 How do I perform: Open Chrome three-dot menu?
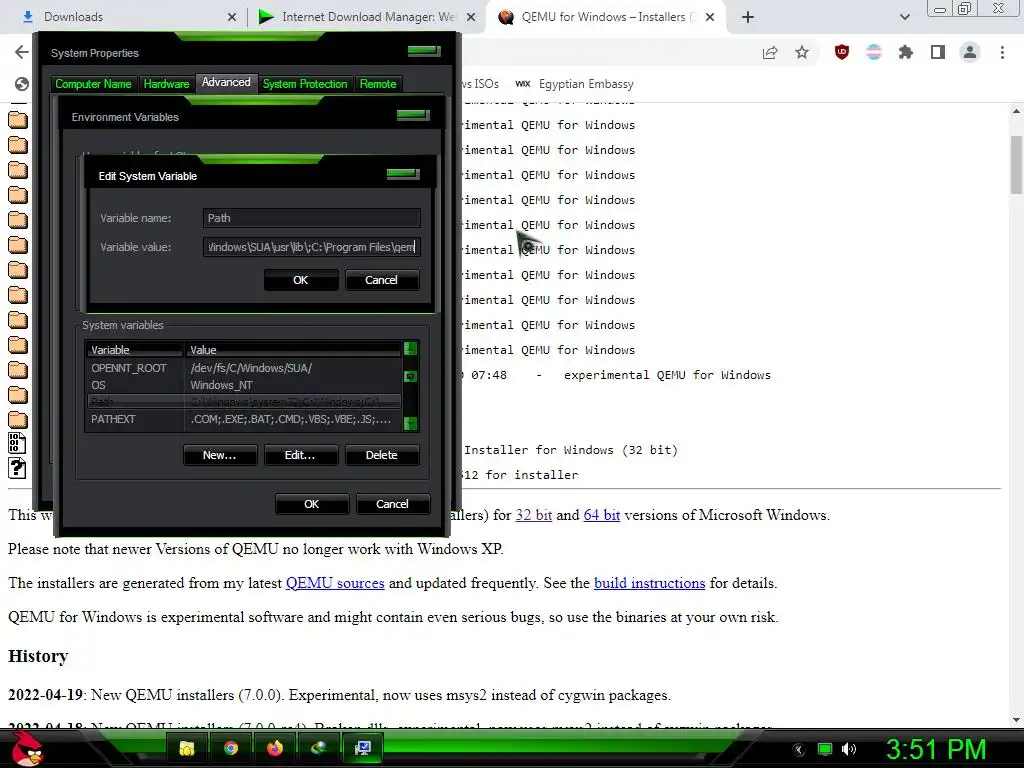click(1002, 52)
